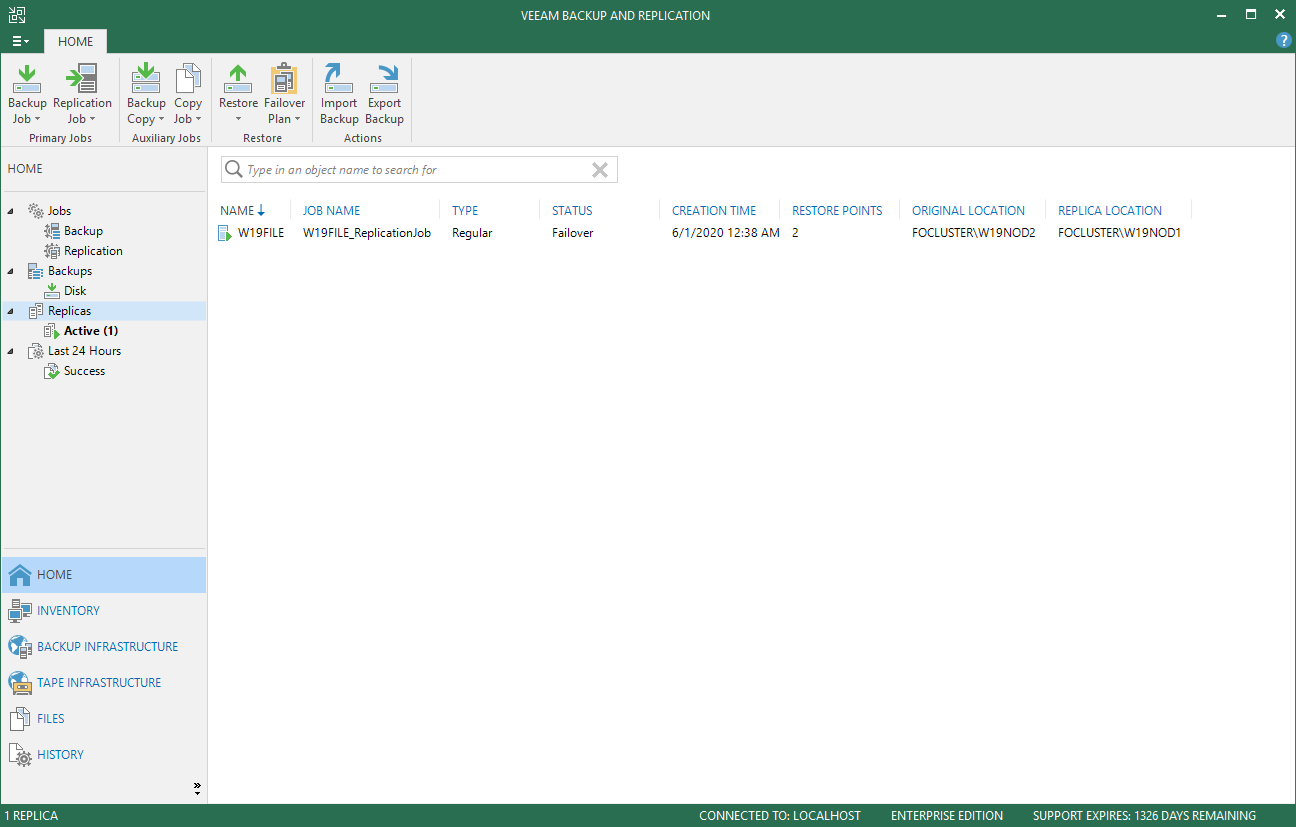Sort by the TYPE column header
Screen dimensions: 1296x827
465,211
